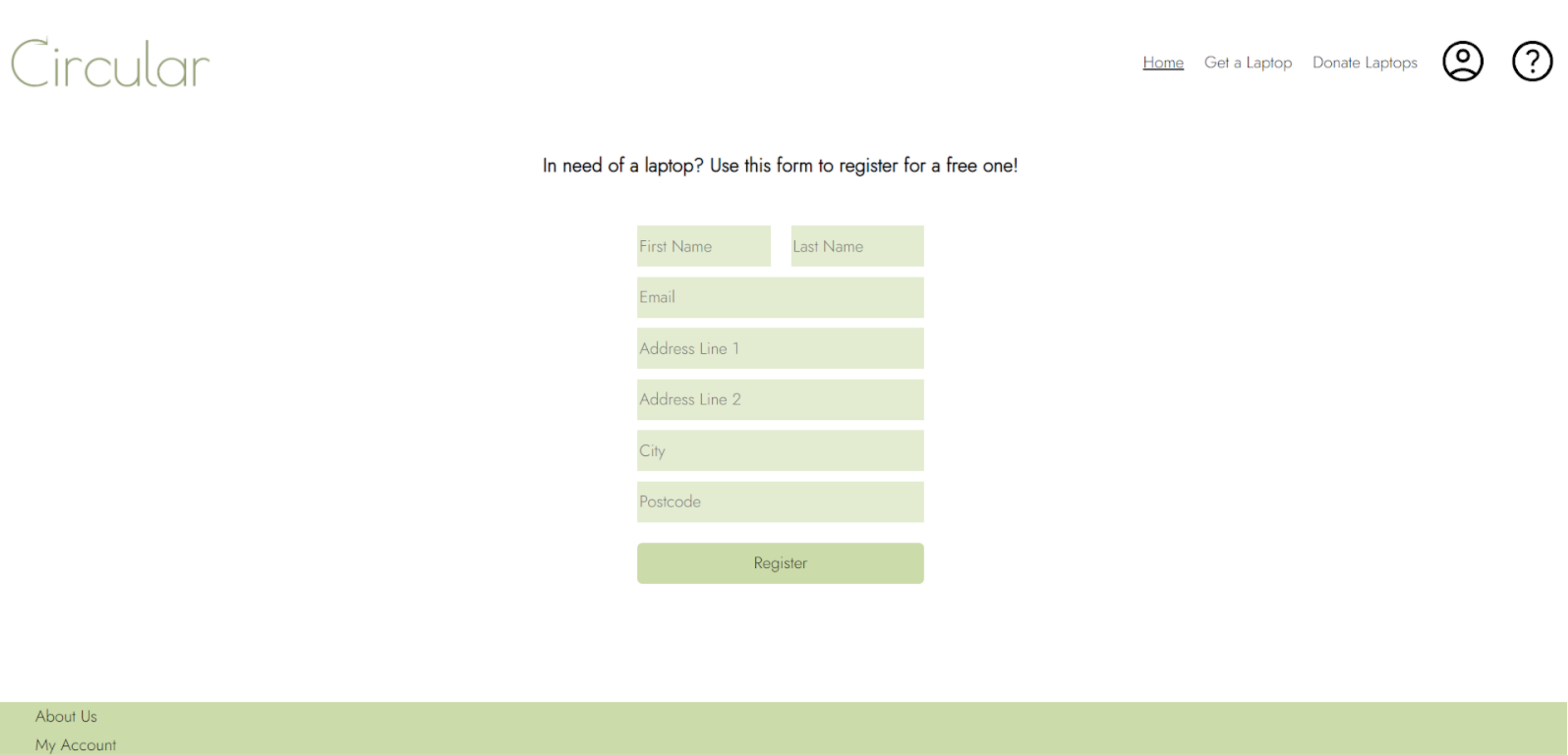1568x755 pixels.
Task: Navigate to Home menu item
Action: pyautogui.click(x=1162, y=62)
